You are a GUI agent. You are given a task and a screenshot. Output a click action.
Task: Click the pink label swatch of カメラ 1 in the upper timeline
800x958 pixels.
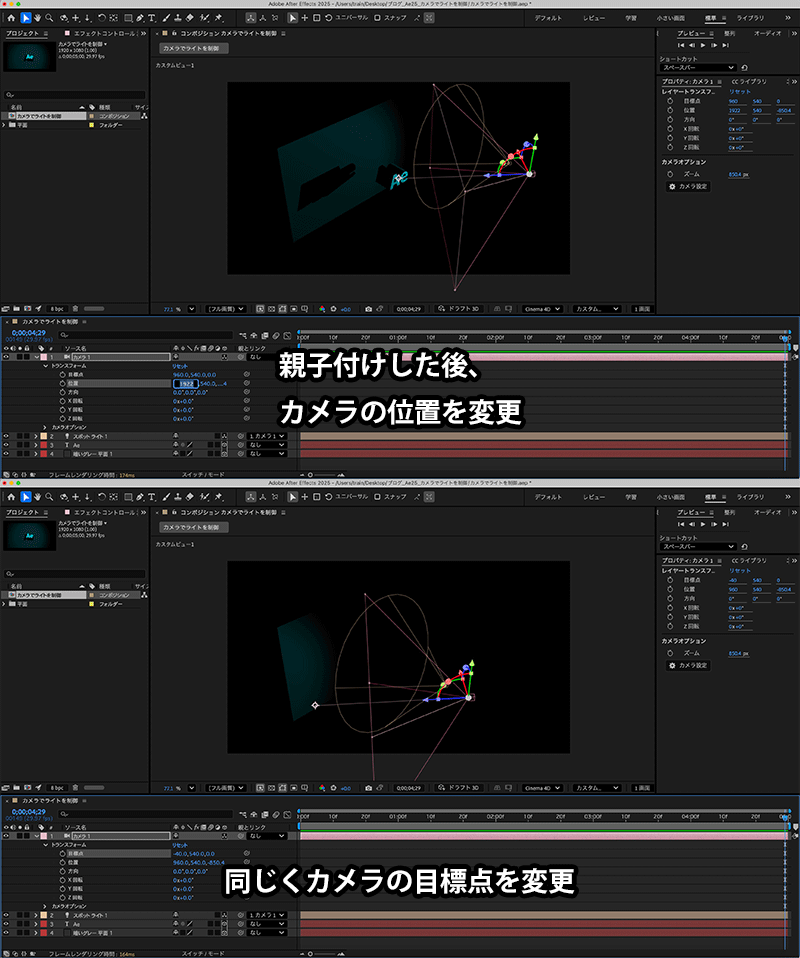44,356
